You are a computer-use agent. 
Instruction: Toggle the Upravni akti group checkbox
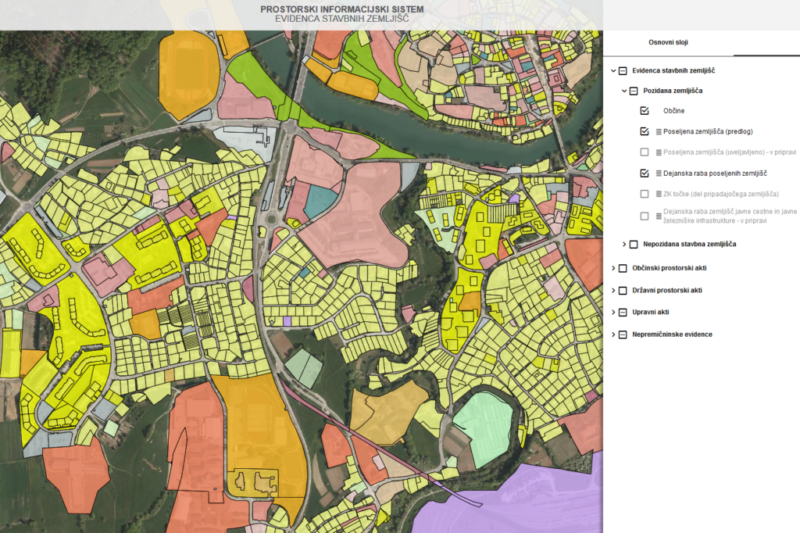[x=623, y=313]
